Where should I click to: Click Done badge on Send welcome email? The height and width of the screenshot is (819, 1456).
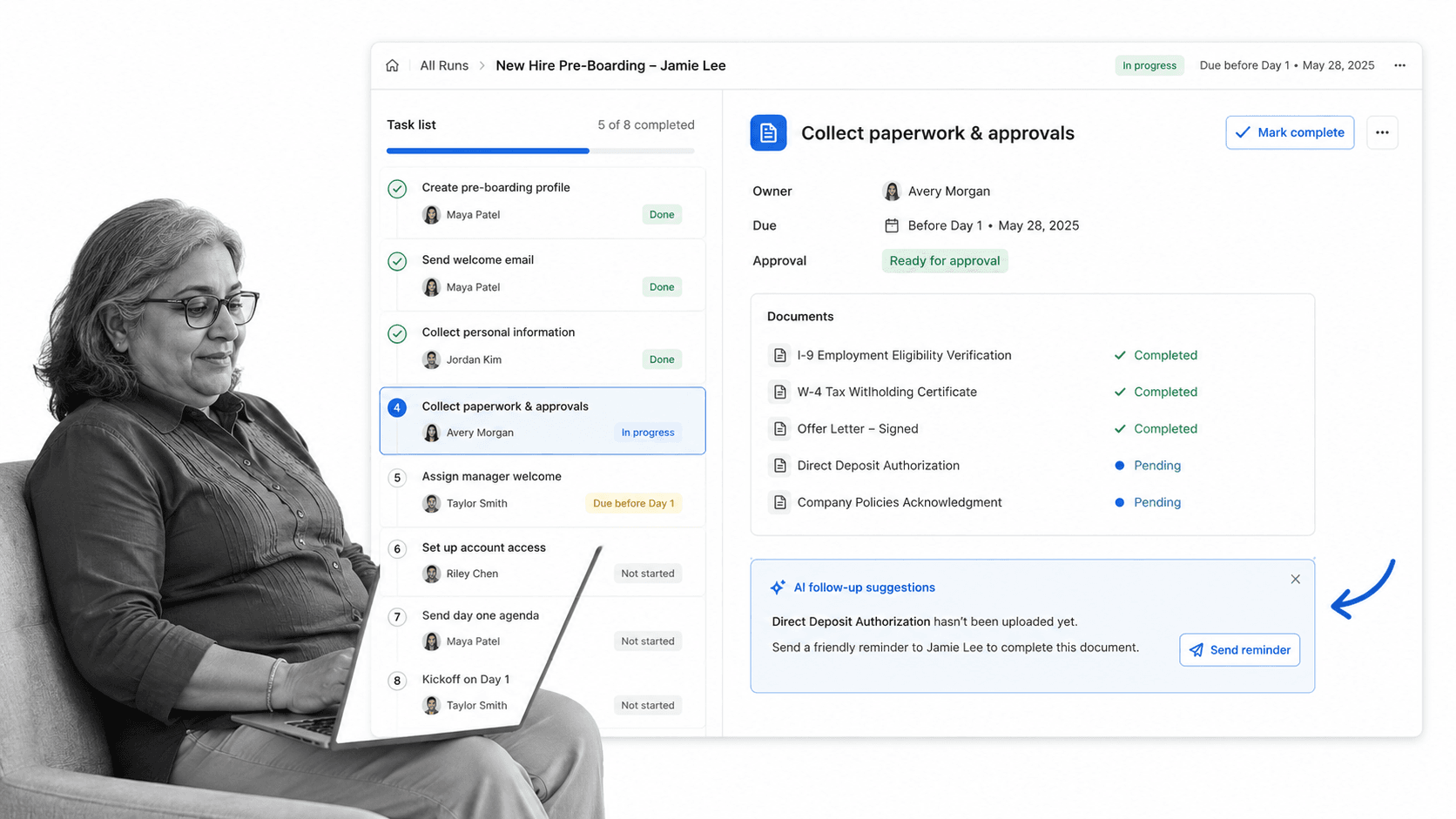[x=662, y=287]
